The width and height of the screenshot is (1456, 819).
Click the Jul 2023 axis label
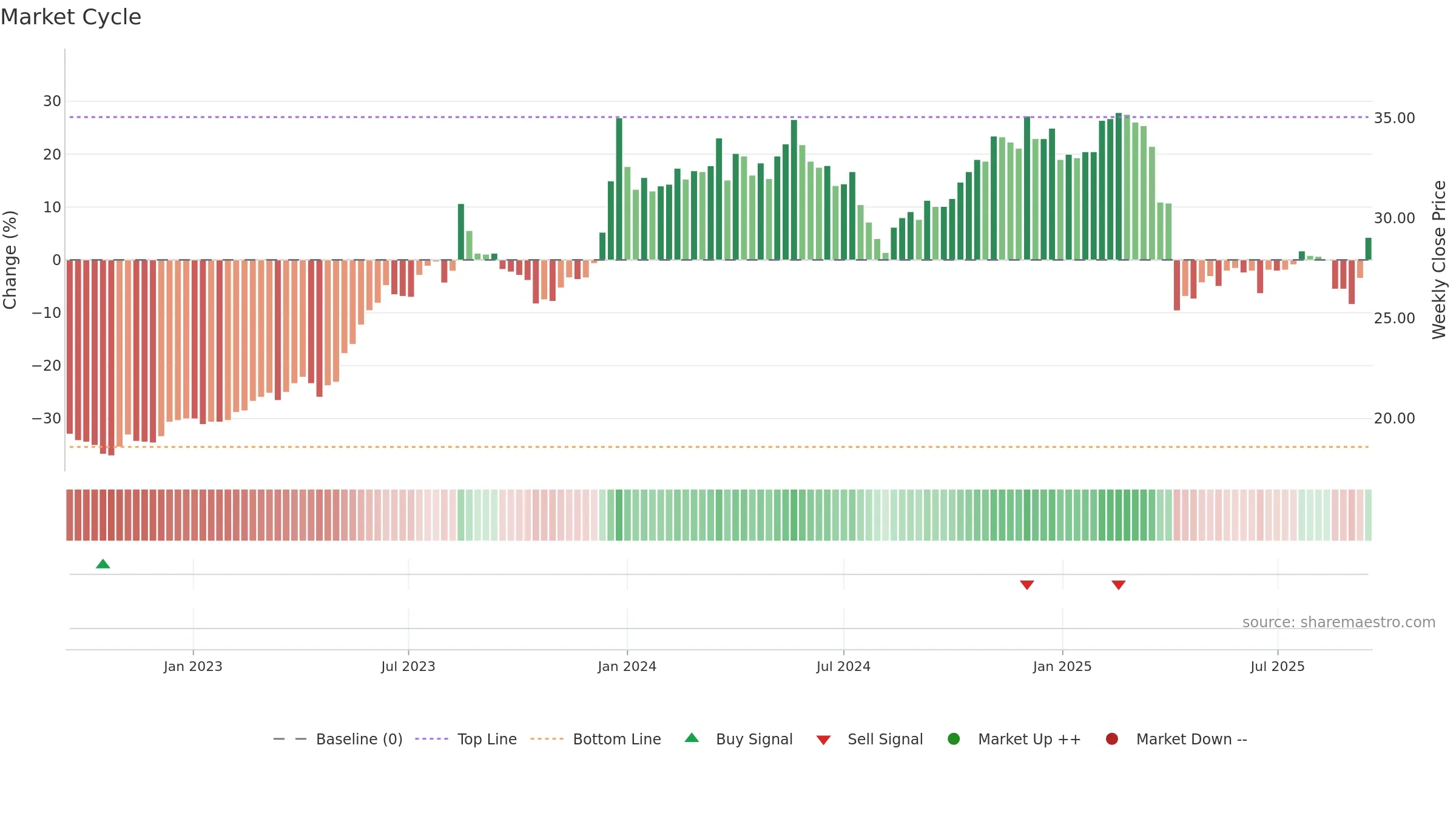[x=408, y=666]
